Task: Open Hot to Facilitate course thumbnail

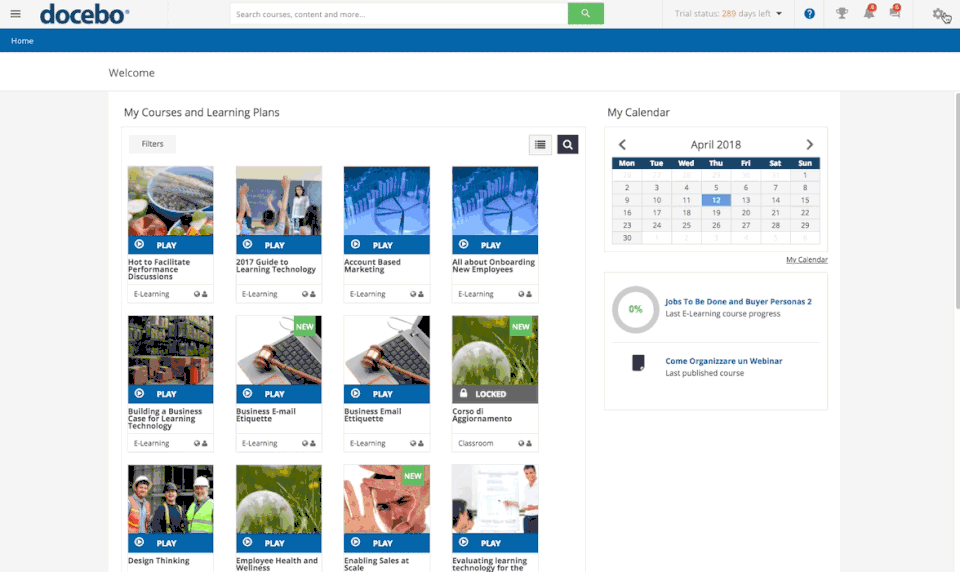Action: [170, 201]
